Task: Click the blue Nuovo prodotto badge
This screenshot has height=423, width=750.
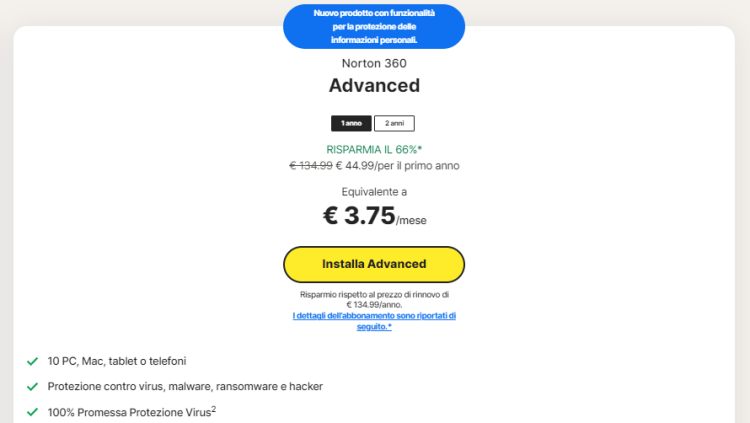Action: pos(374,26)
